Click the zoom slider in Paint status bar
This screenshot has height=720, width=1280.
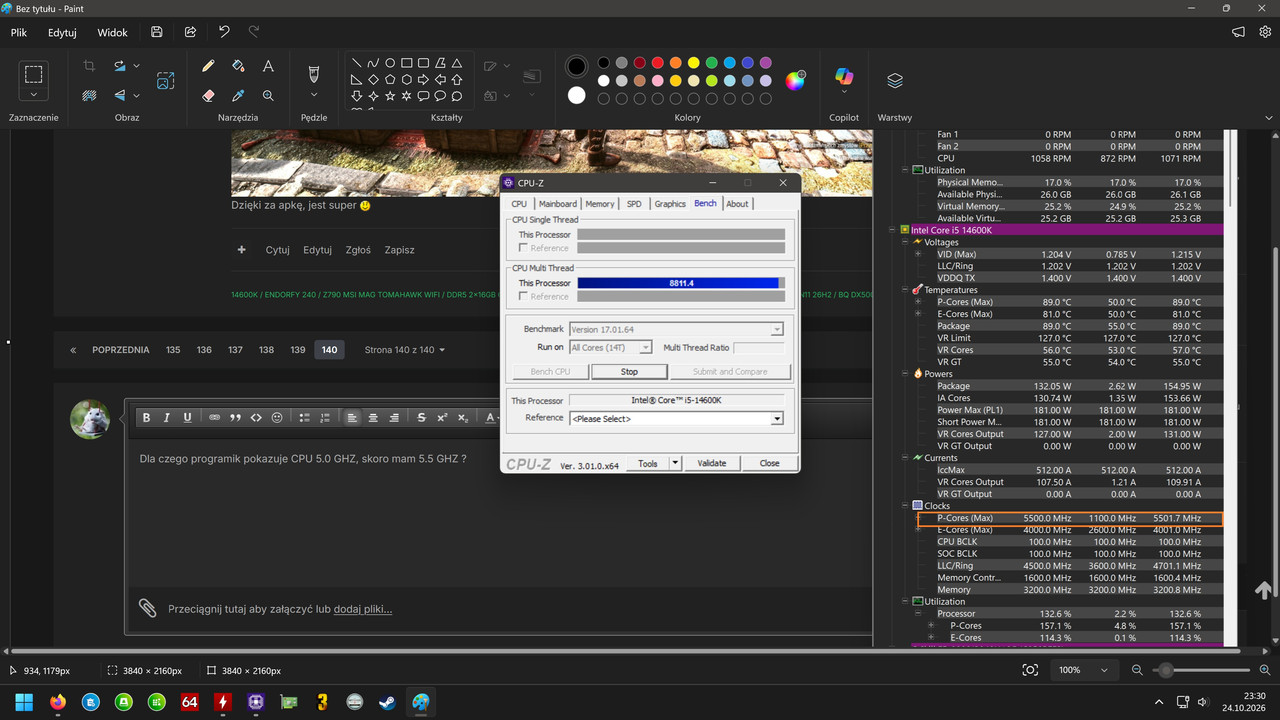pyautogui.click(x=1200, y=670)
